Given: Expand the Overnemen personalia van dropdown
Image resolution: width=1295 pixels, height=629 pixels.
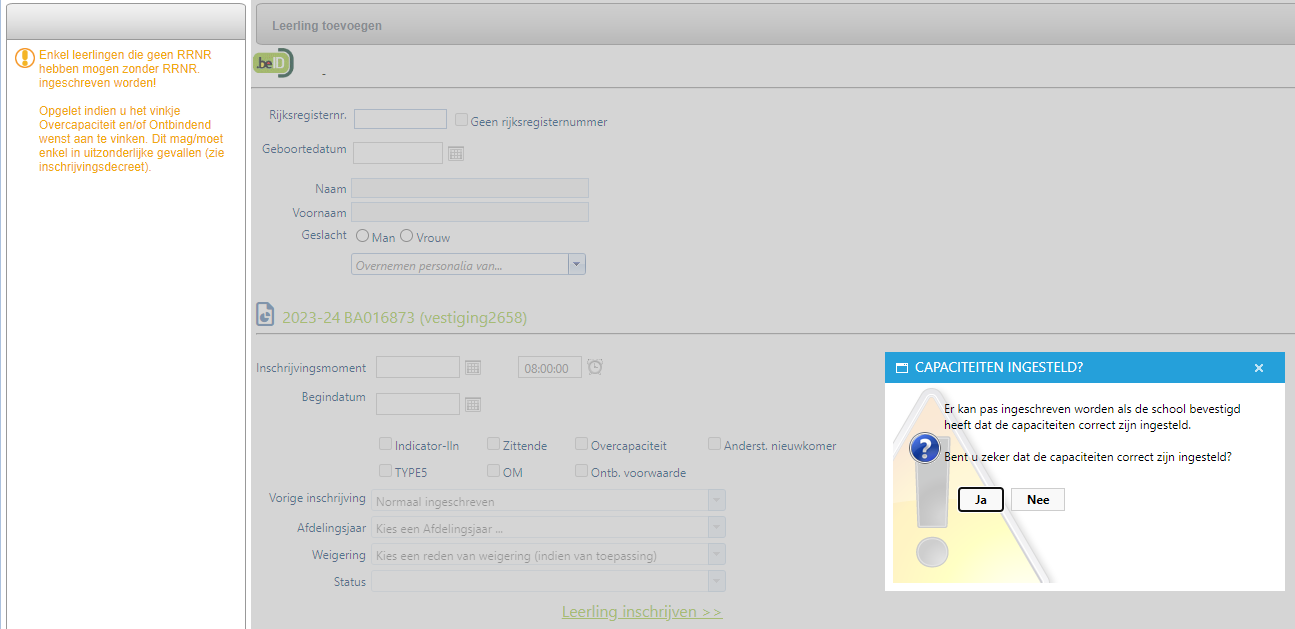Looking at the screenshot, I should click(x=576, y=264).
